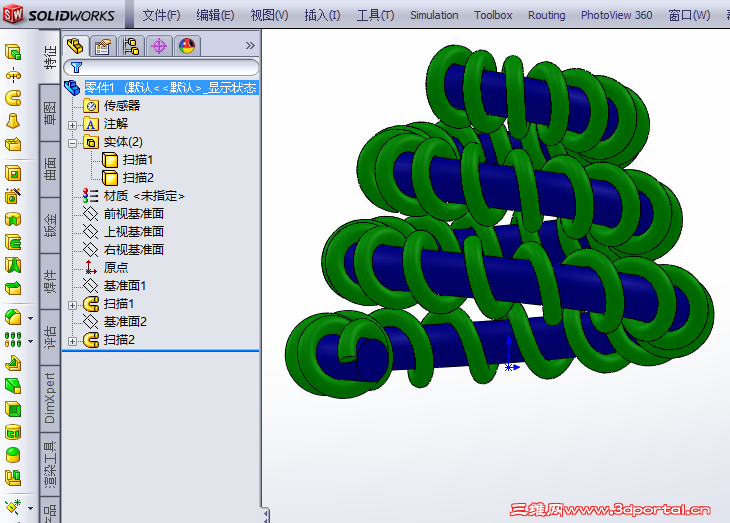730x523 pixels.
Task: Open the 文件(F) menu
Action: point(161,15)
